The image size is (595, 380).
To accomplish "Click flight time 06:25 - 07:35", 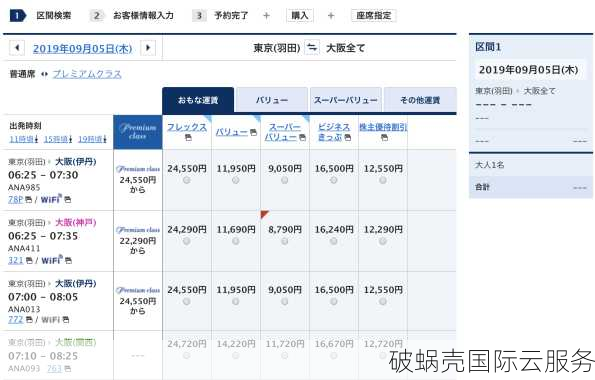I will click(x=43, y=236).
